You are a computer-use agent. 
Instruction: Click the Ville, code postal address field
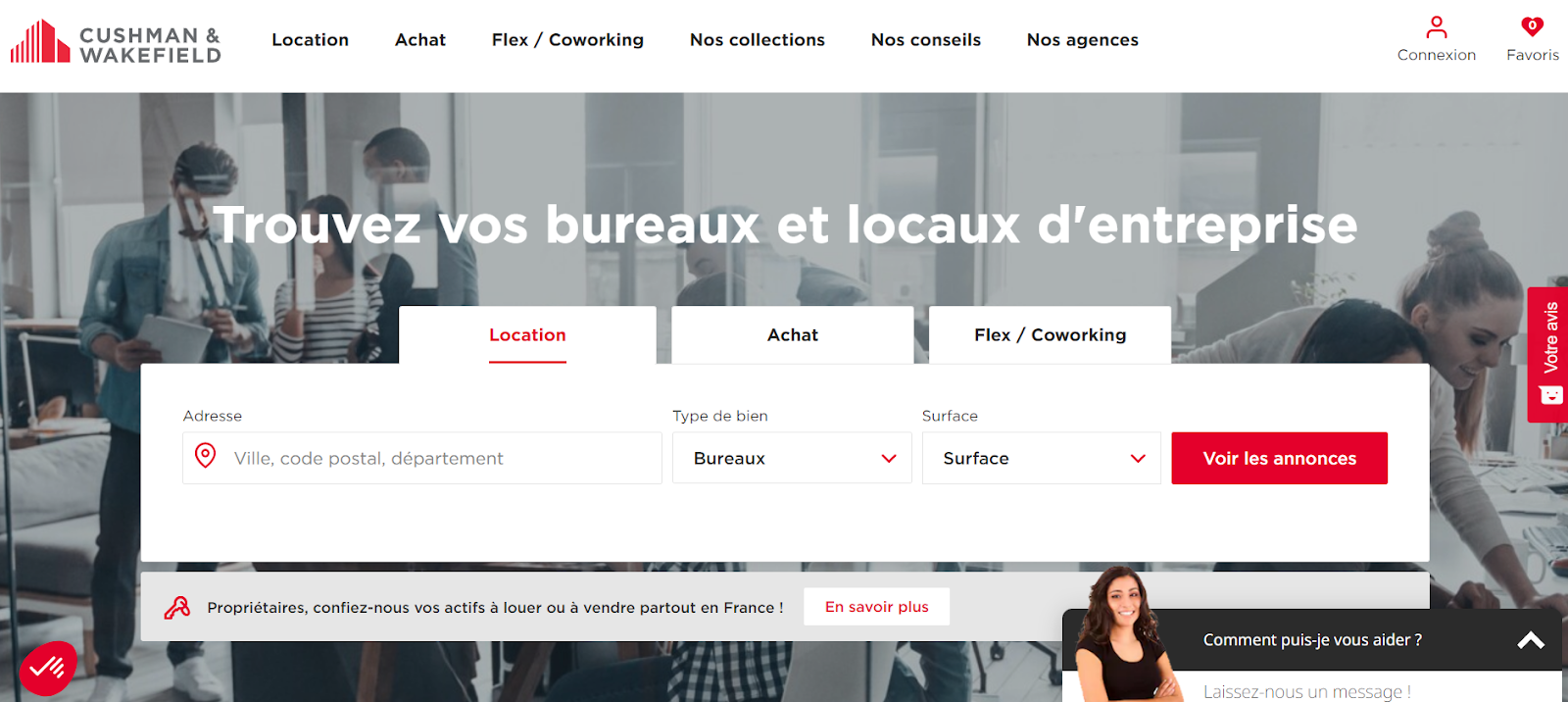click(422, 458)
